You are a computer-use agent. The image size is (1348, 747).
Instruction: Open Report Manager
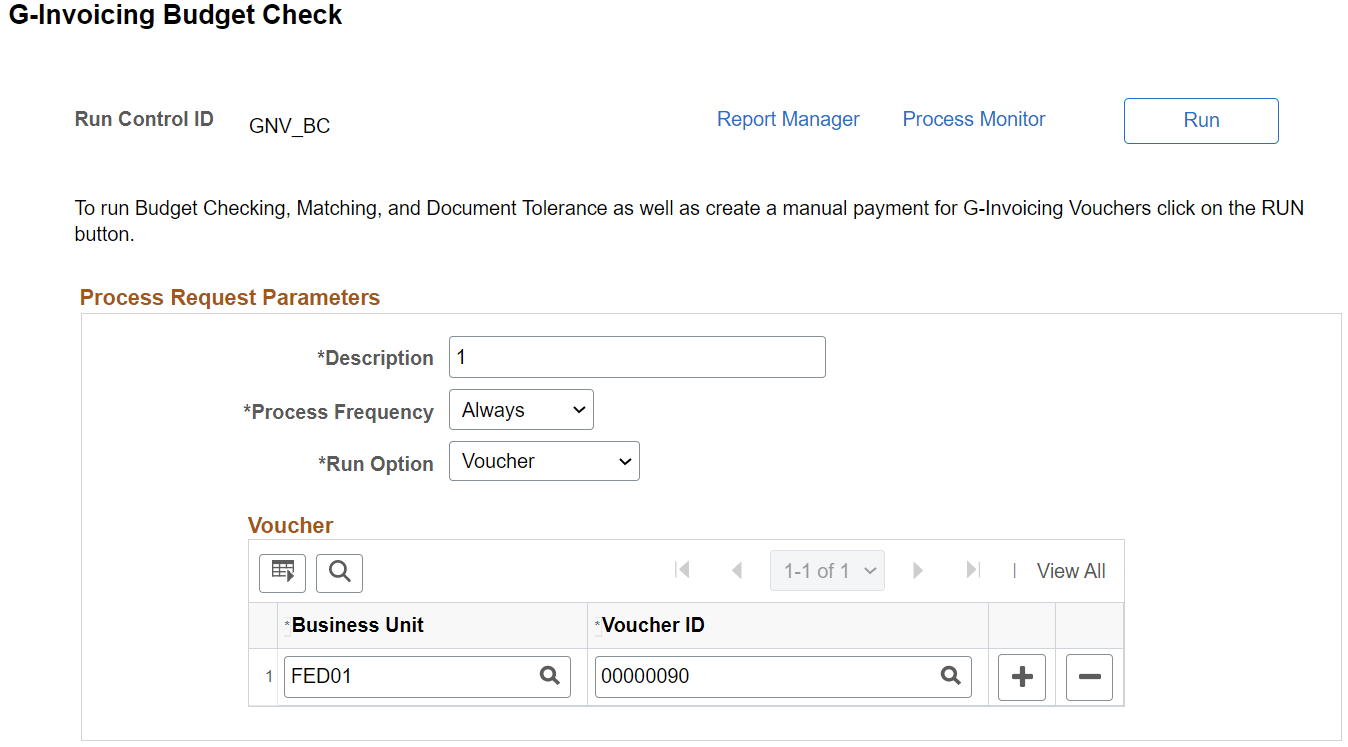[x=788, y=119]
